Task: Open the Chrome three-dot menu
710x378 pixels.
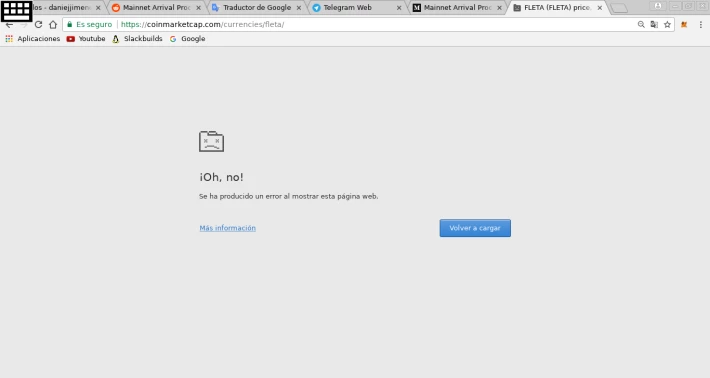Action: (700, 24)
